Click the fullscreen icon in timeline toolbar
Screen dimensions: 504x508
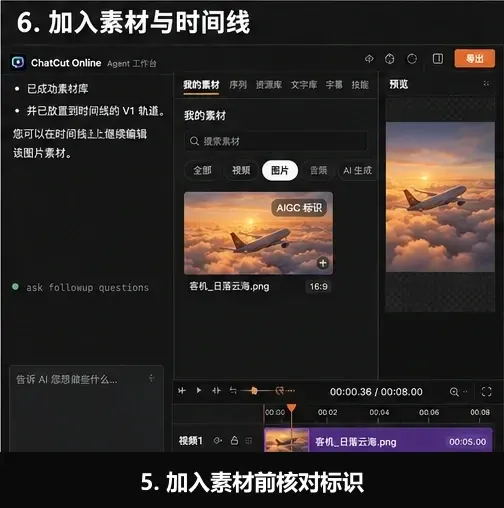click(x=487, y=392)
